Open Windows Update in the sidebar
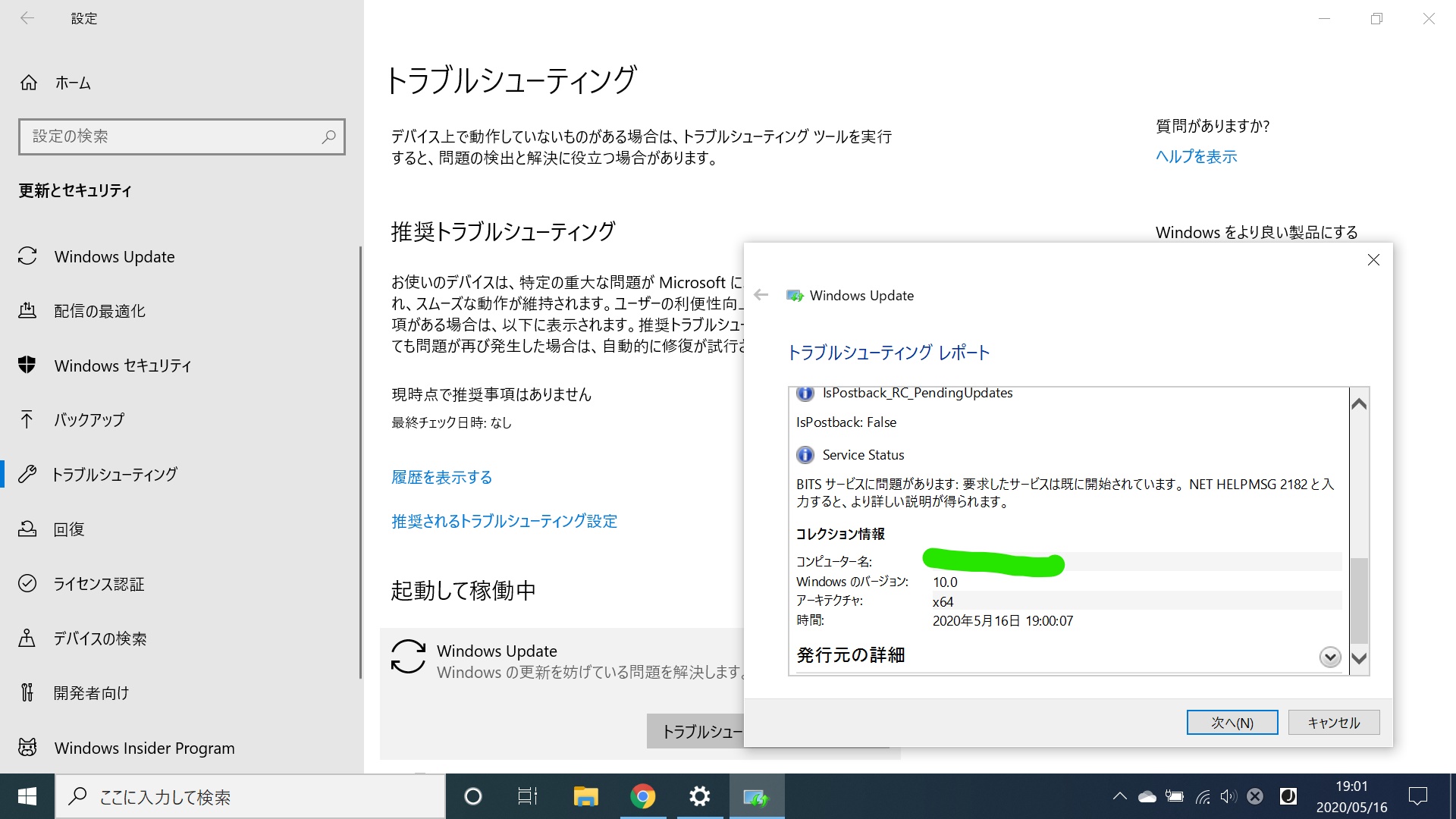This screenshot has width=1456, height=819. [115, 256]
